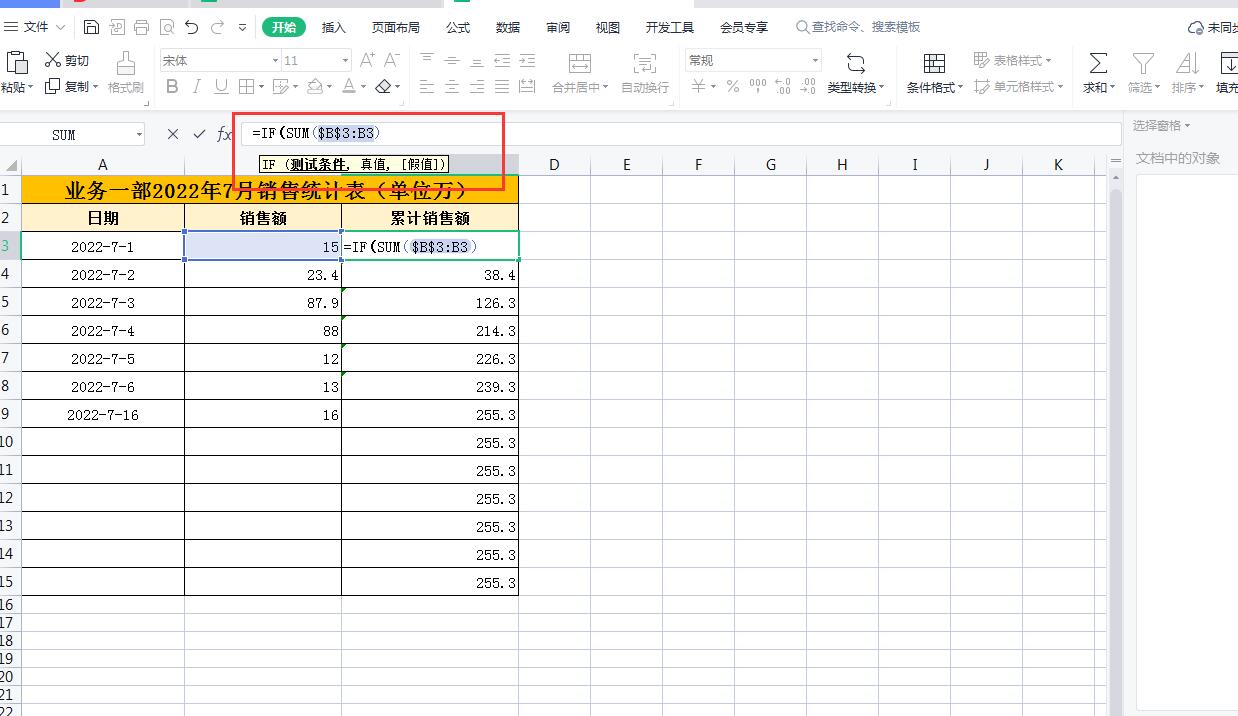Open the Selection Pane (选择窗格) menu
The image size is (1238, 716).
[x=1161, y=125]
